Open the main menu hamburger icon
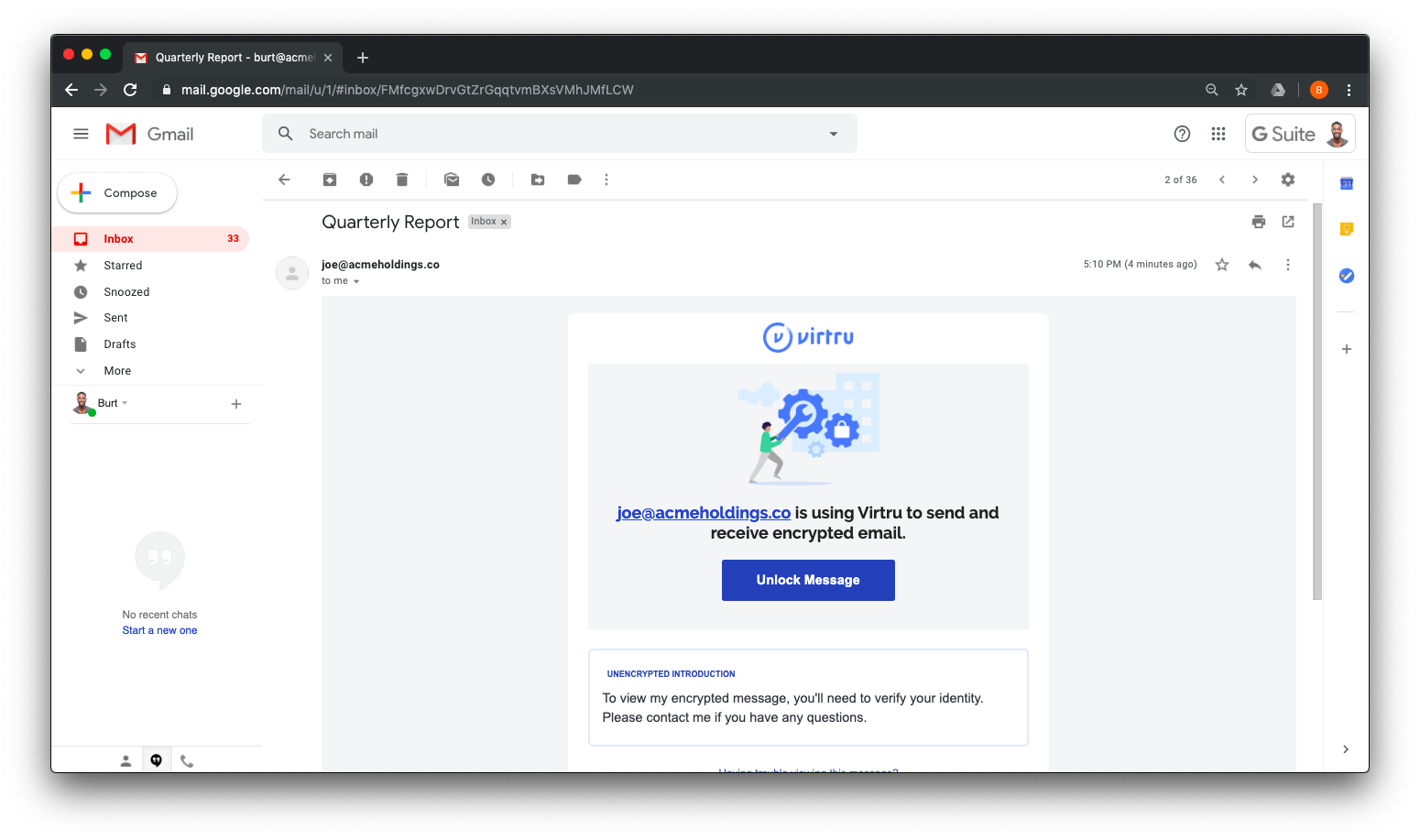 [x=81, y=134]
